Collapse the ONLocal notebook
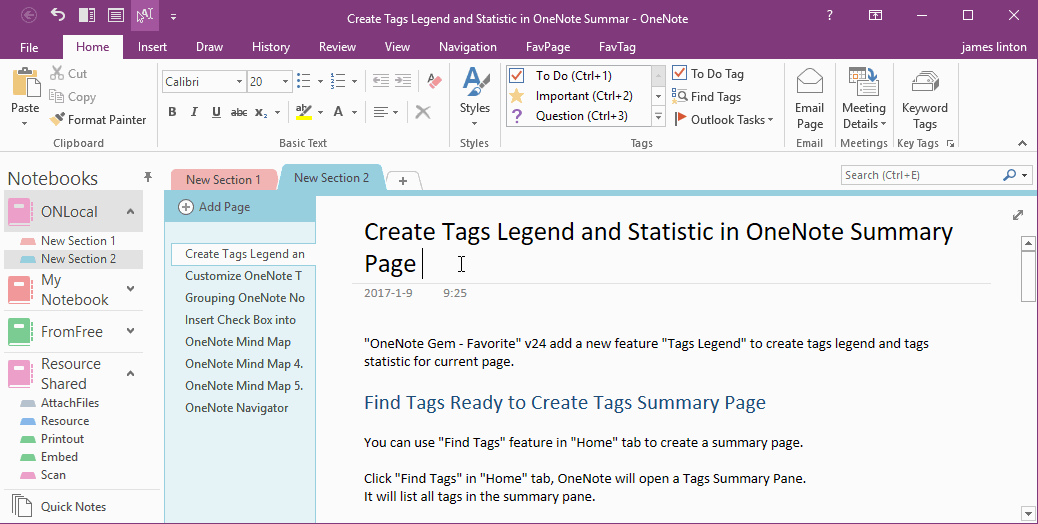 [x=130, y=212]
